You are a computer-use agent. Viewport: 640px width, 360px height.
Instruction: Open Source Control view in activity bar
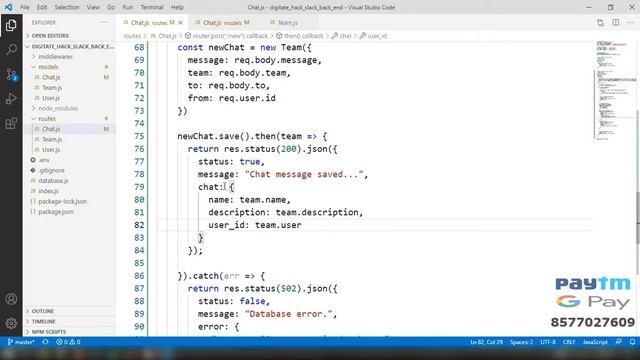11,74
